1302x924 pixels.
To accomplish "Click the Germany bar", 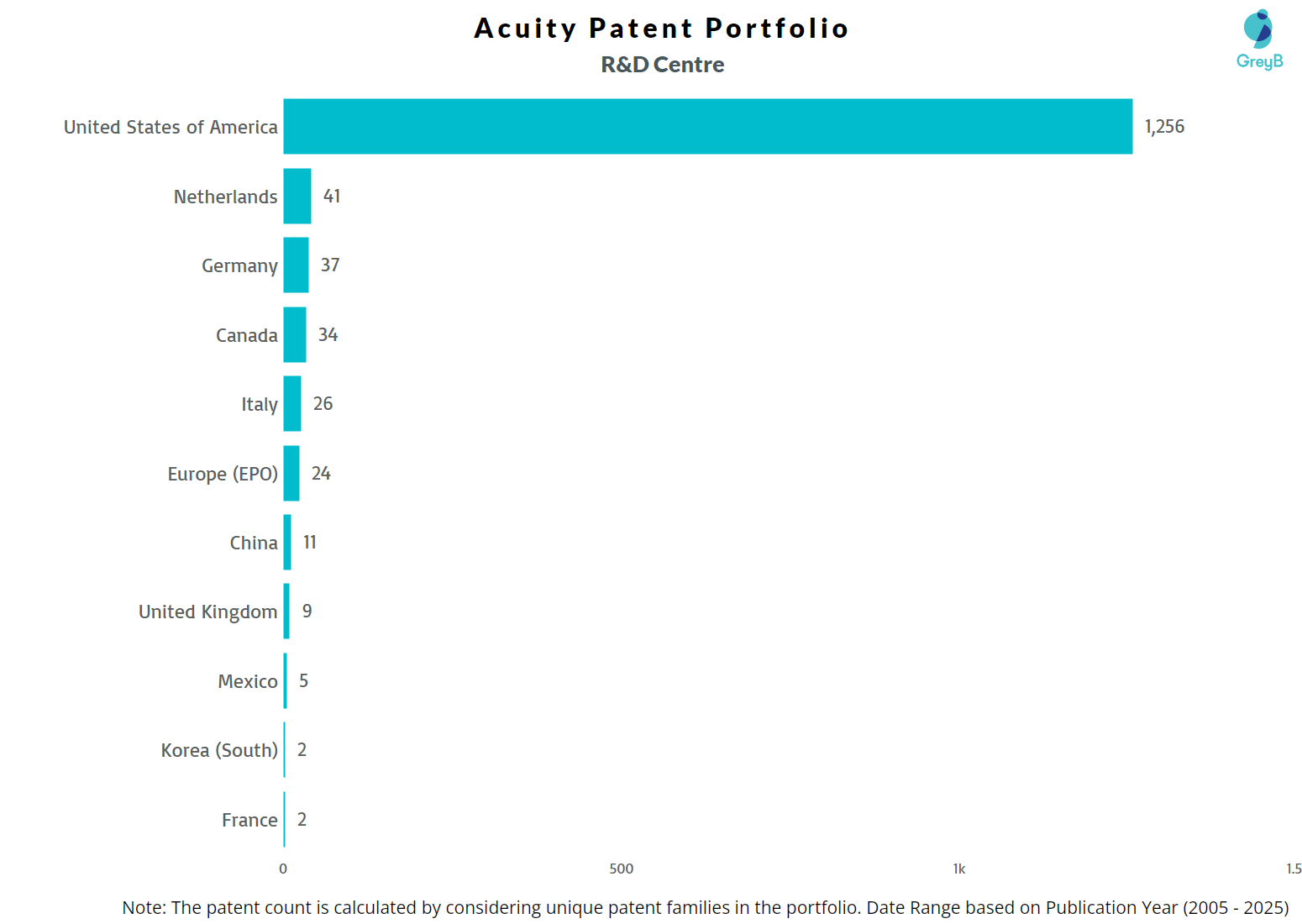I will click(296, 265).
